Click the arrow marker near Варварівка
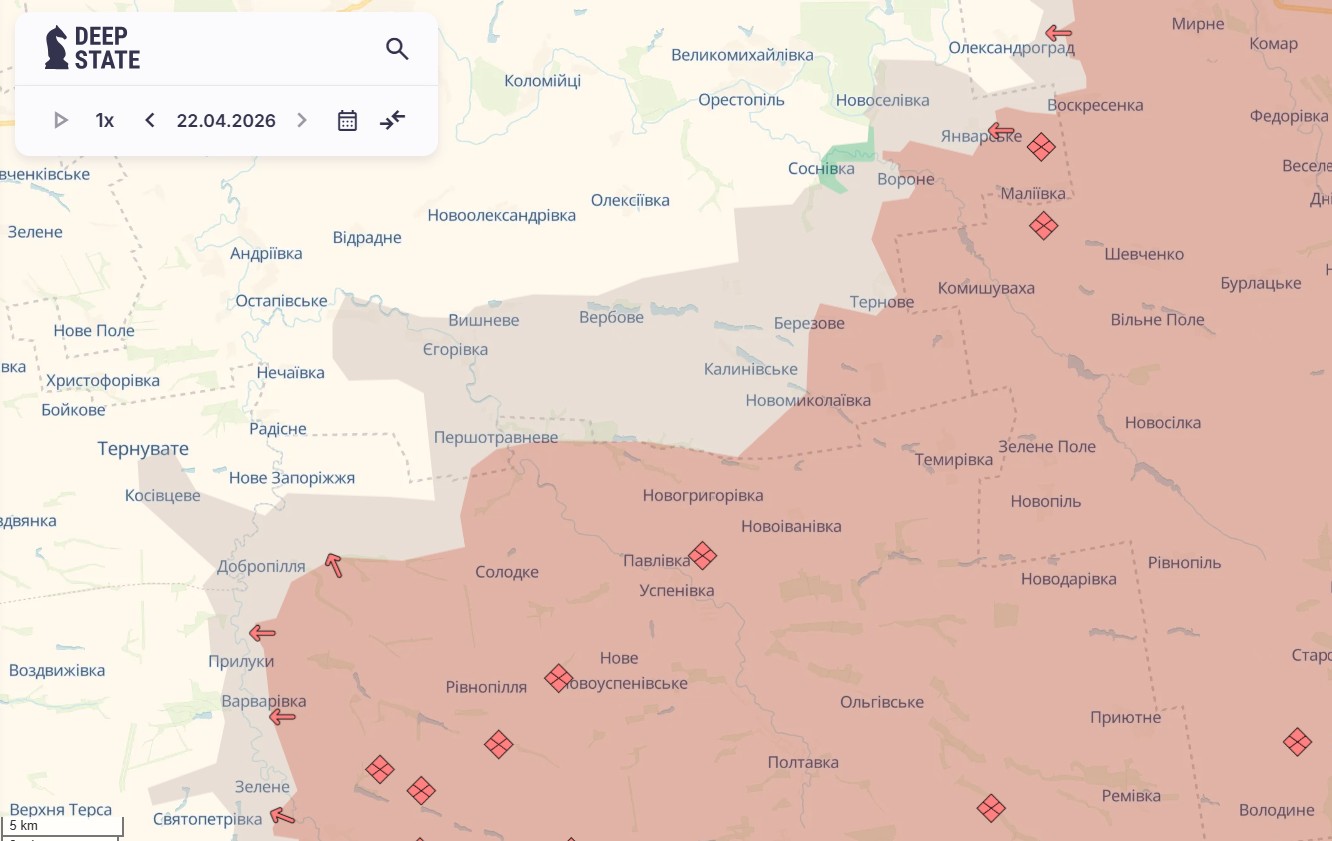Screen dimensions: 1332x841 tap(282, 717)
